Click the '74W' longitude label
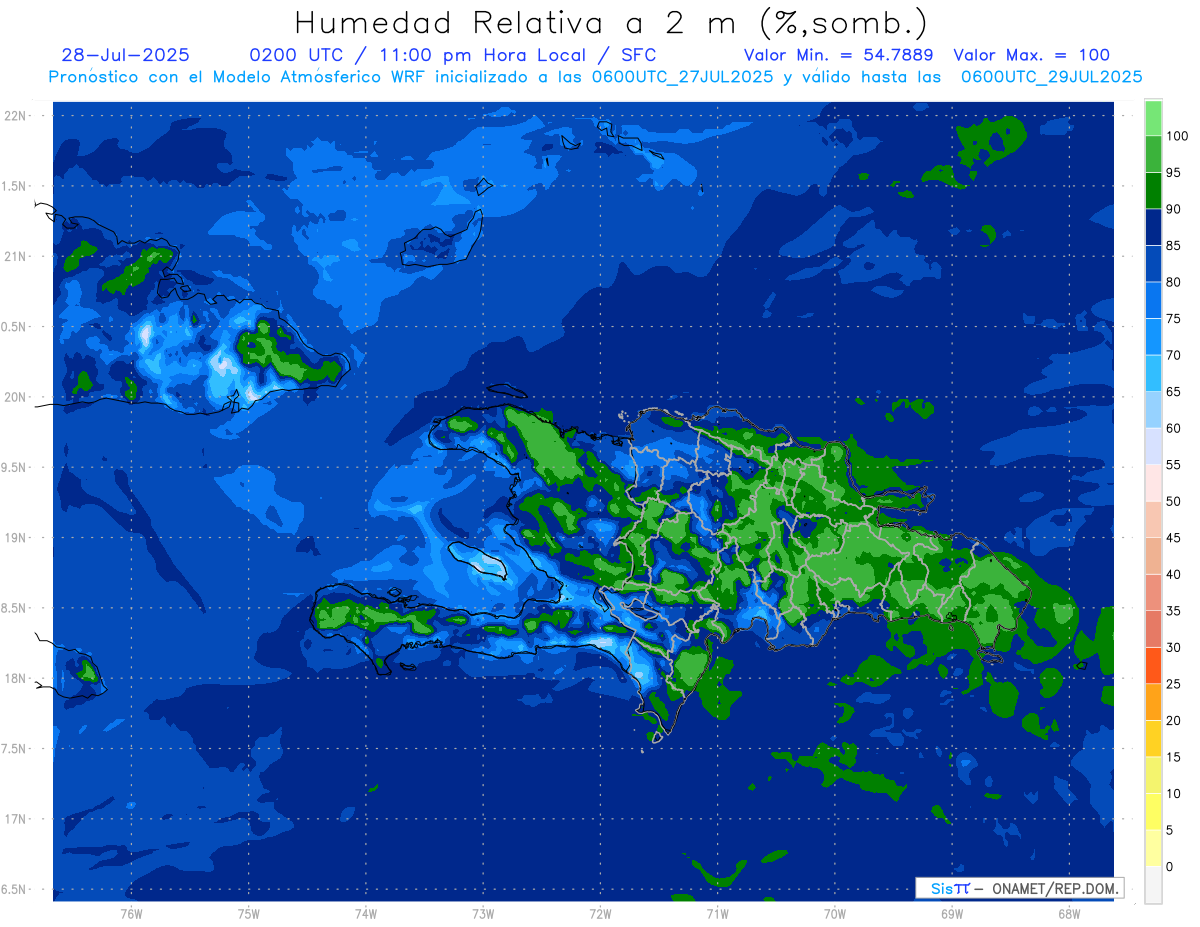This screenshot has width=1200, height=927. click(x=365, y=914)
